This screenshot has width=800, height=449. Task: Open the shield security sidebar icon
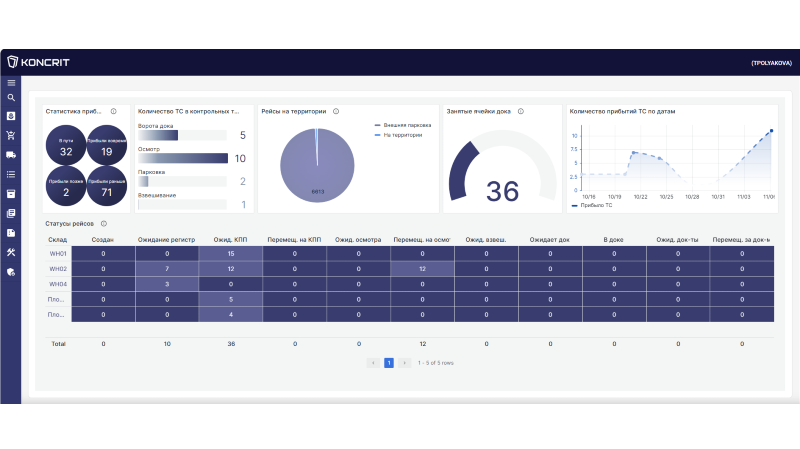(x=11, y=272)
